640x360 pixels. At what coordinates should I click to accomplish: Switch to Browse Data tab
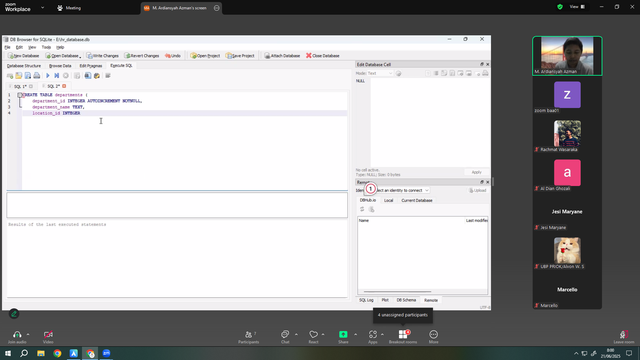coord(60,66)
